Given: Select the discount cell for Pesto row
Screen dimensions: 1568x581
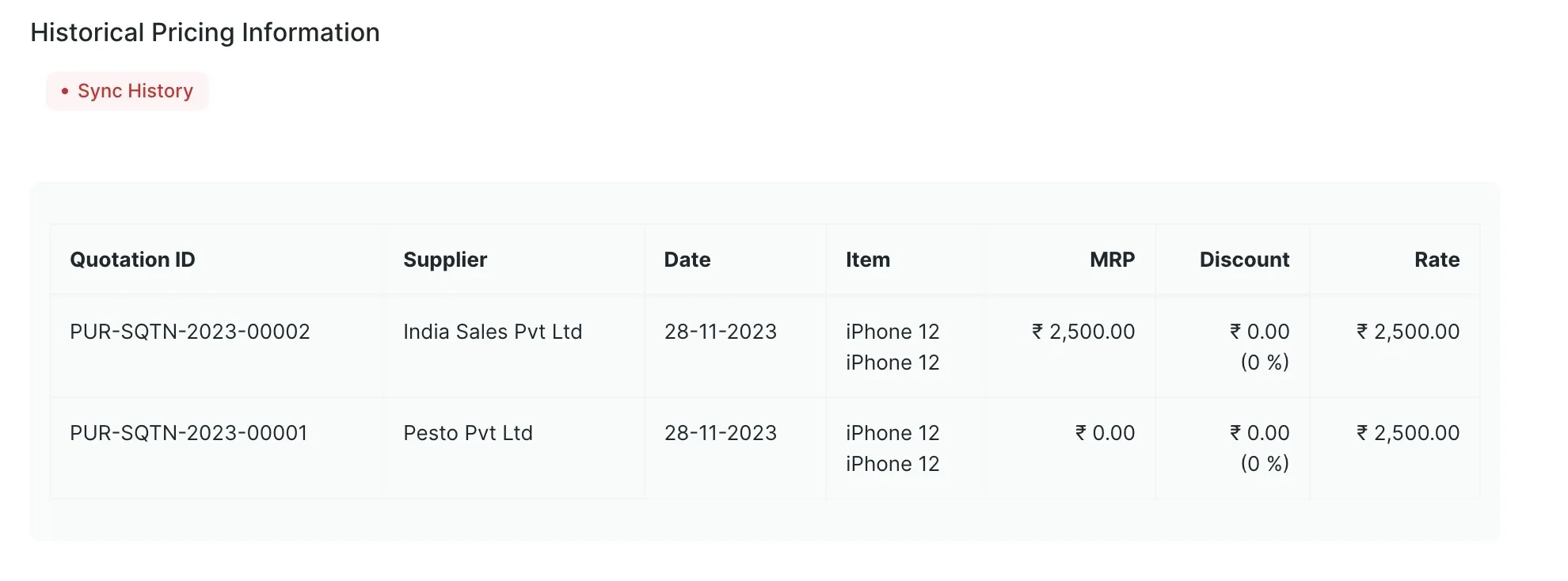Looking at the screenshot, I should click(1259, 448).
